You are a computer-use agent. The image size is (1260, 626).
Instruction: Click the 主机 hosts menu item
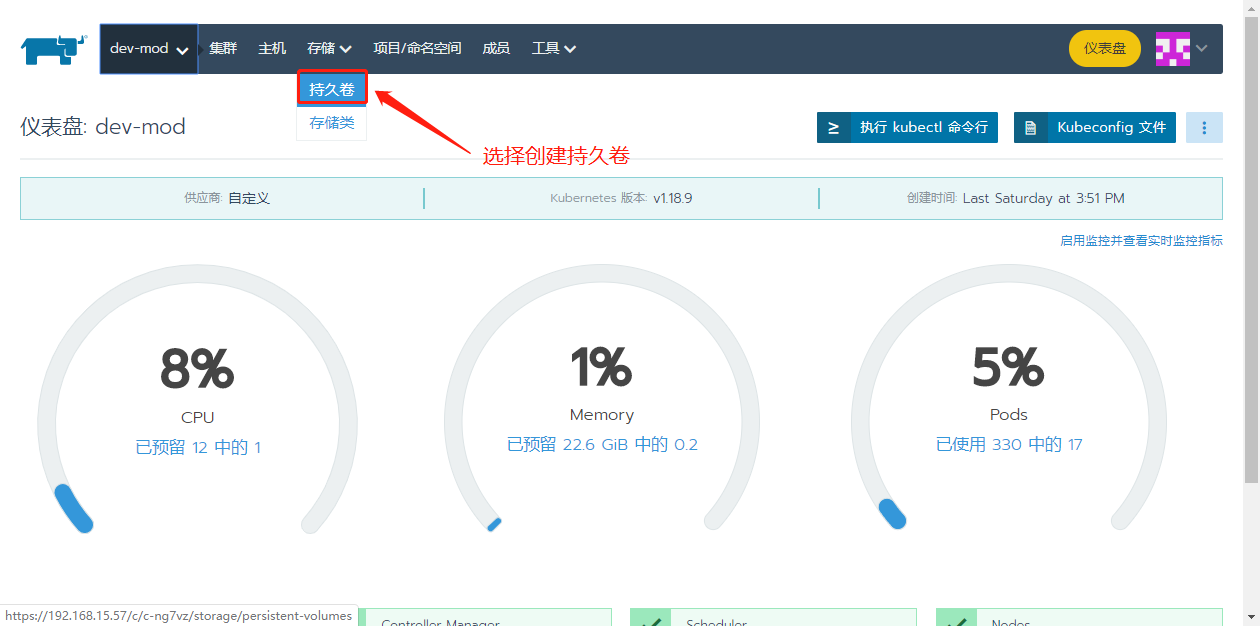pyautogui.click(x=271, y=47)
